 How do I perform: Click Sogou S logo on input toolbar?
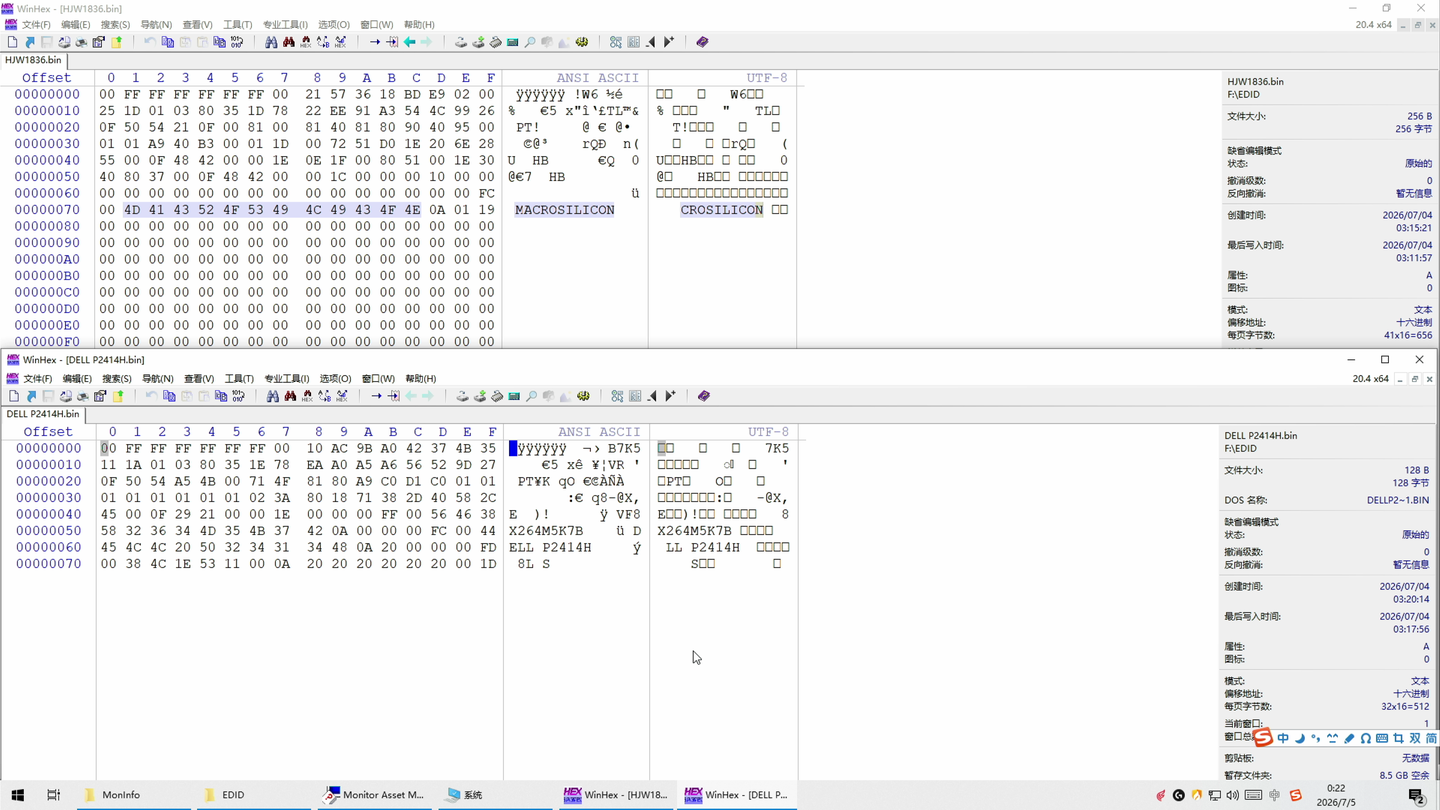click(1263, 738)
